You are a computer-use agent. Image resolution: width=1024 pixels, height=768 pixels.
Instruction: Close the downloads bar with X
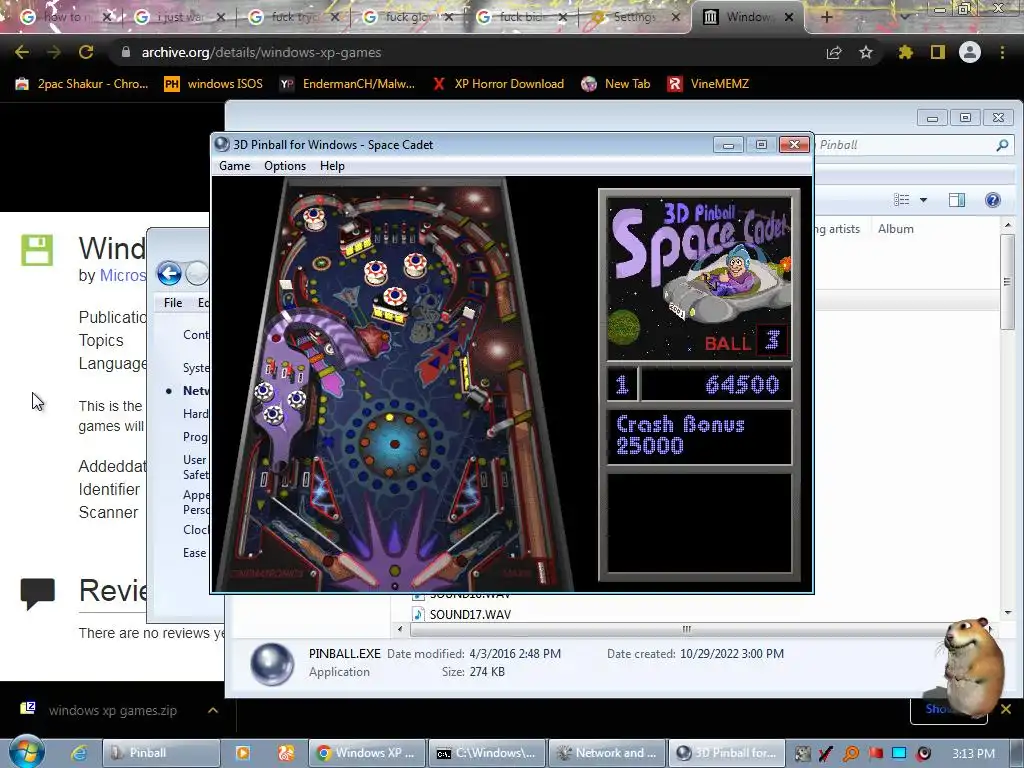pyautogui.click(x=1006, y=709)
